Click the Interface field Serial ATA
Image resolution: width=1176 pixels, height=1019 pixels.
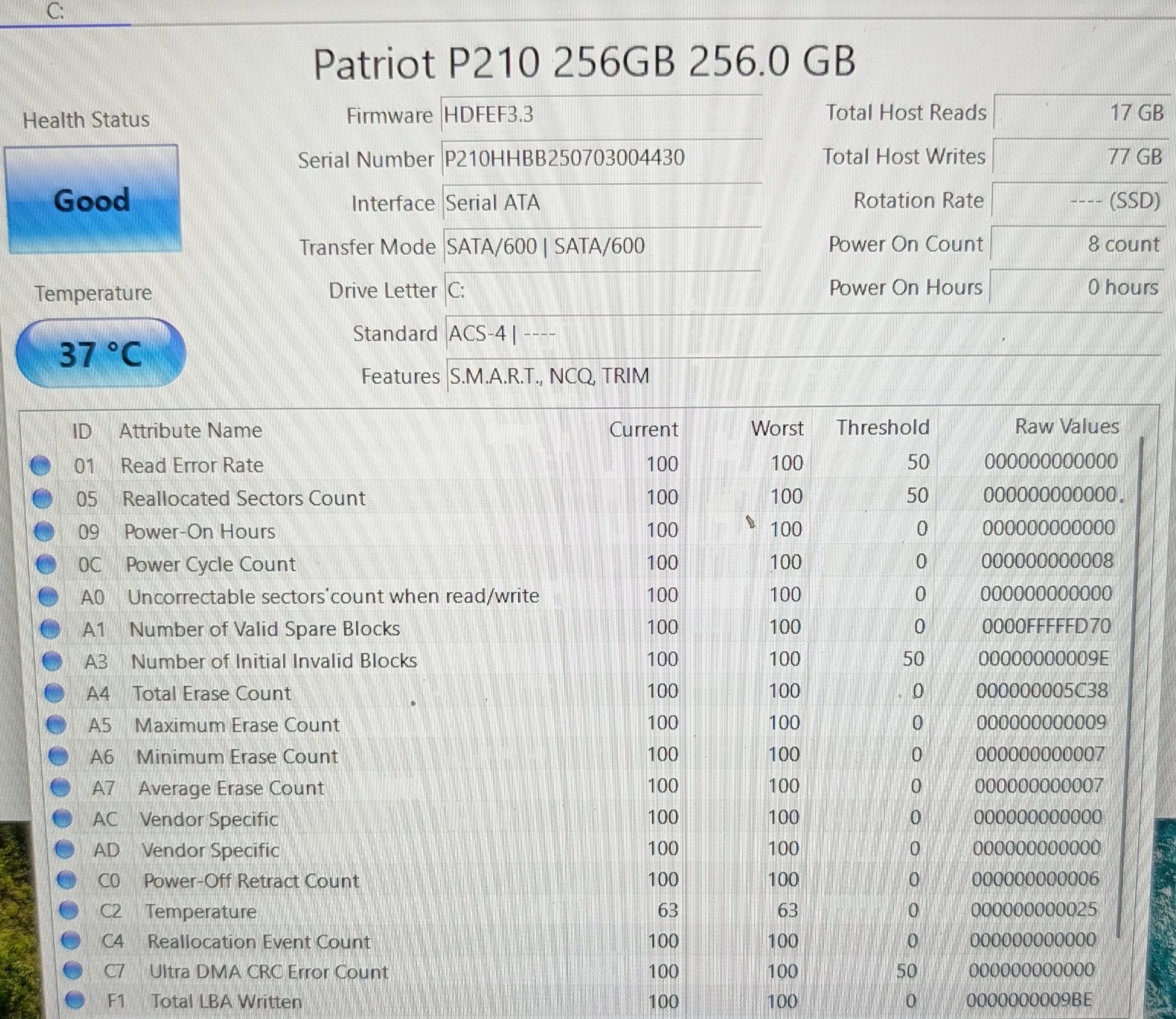[x=601, y=203]
